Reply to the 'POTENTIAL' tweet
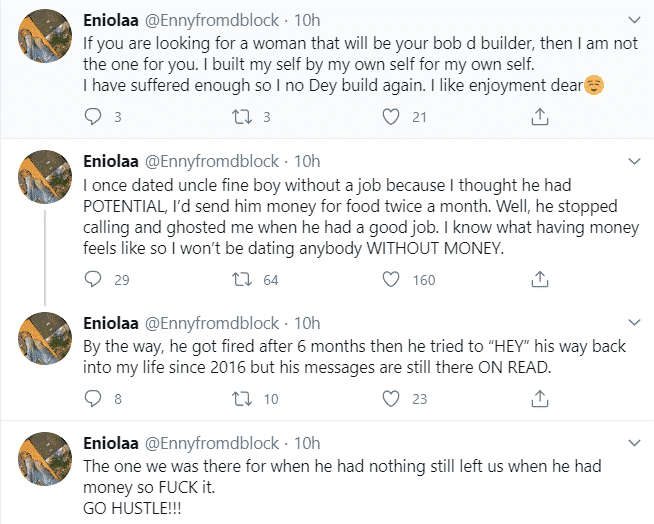This screenshot has width=654, height=524. point(93,279)
